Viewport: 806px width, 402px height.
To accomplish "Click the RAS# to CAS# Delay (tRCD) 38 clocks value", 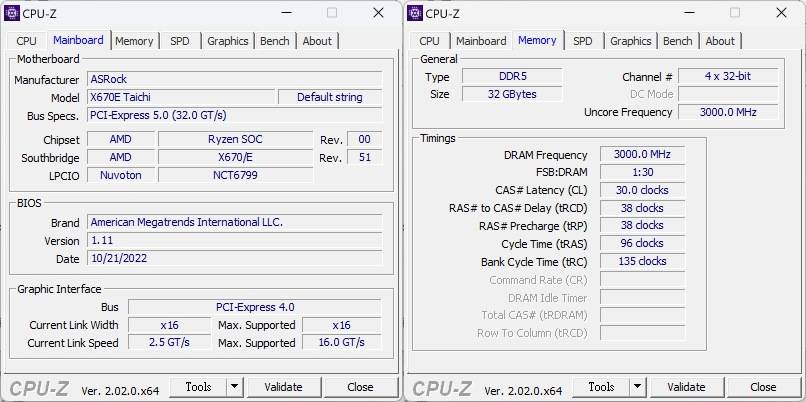I will (x=642, y=209).
